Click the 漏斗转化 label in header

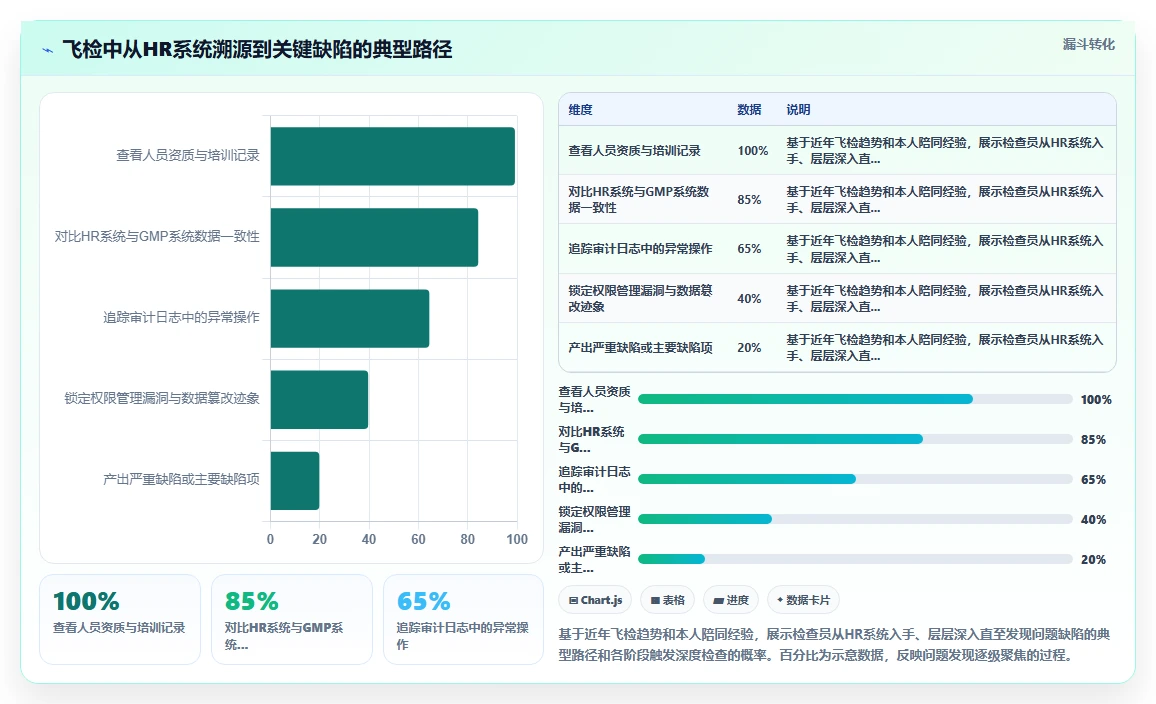tap(1088, 44)
